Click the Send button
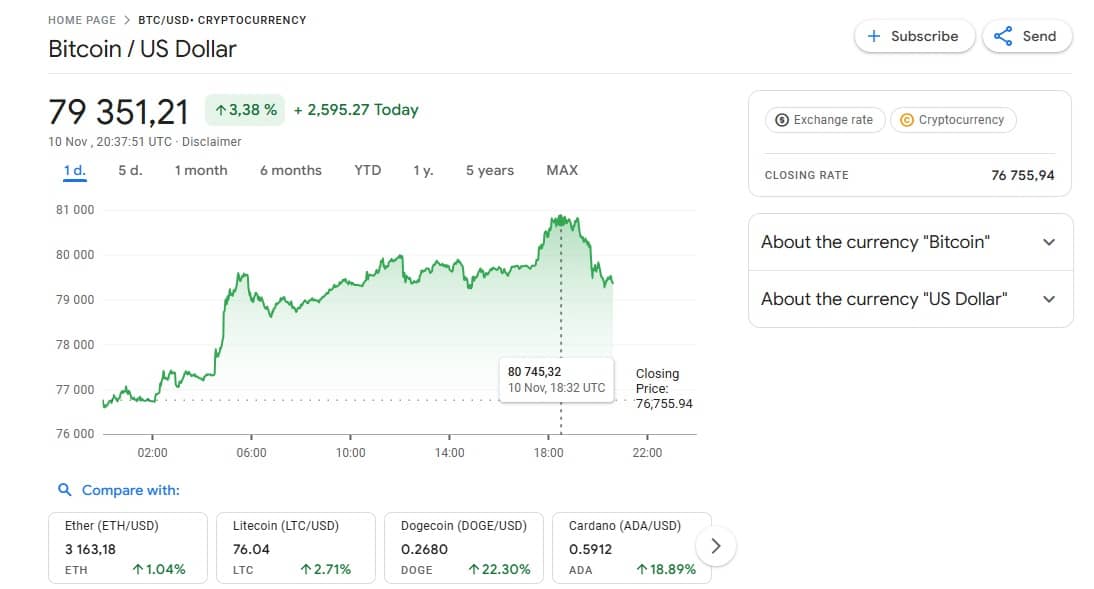Screen dimensions: 1094x589 pyautogui.click(x=1027, y=36)
